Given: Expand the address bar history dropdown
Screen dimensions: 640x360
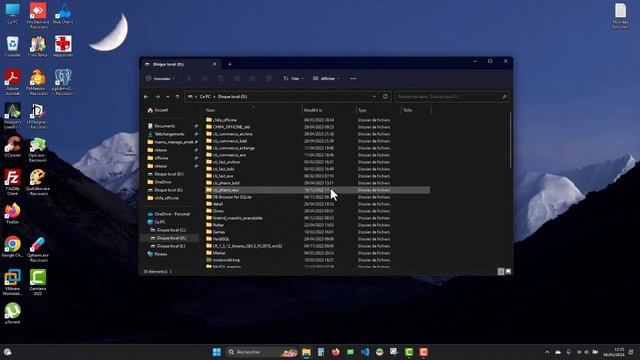Looking at the screenshot, I should [374, 97].
